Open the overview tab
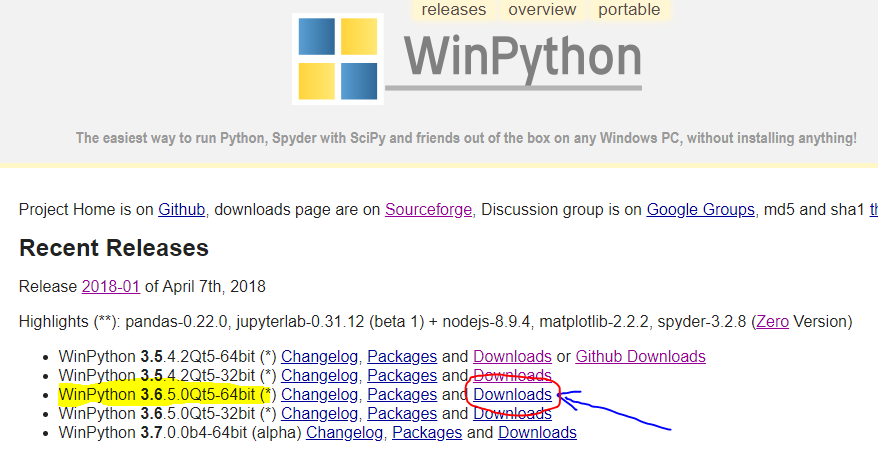Image resolution: width=878 pixels, height=461 pixels. pyautogui.click(x=542, y=10)
